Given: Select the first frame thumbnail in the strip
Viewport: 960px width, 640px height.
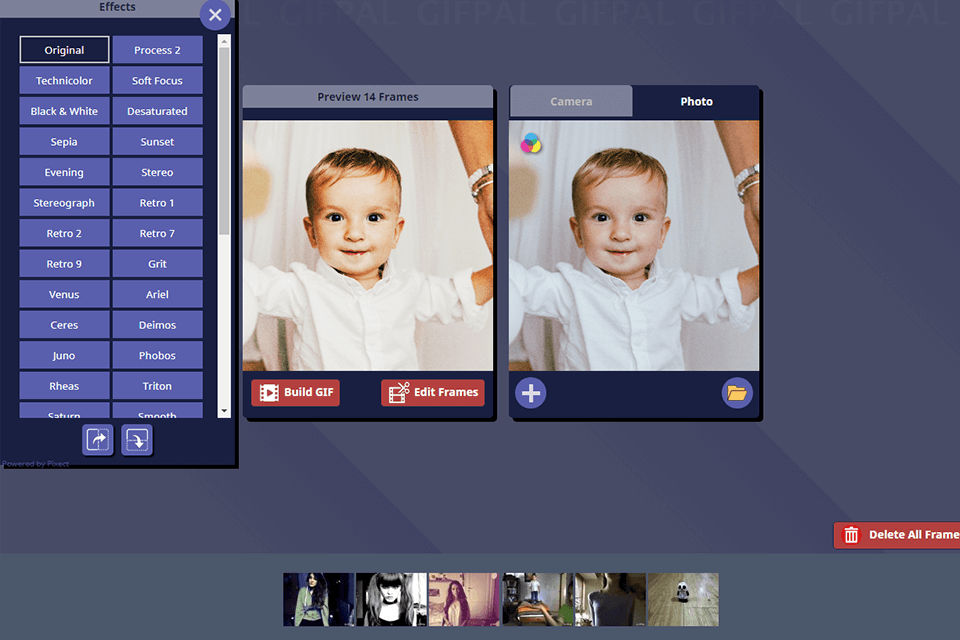Looking at the screenshot, I should tap(318, 599).
